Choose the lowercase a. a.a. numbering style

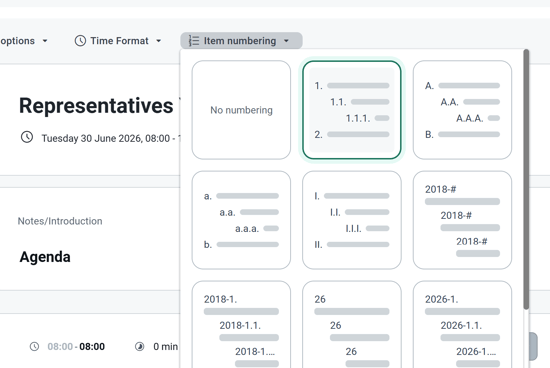[x=241, y=220]
